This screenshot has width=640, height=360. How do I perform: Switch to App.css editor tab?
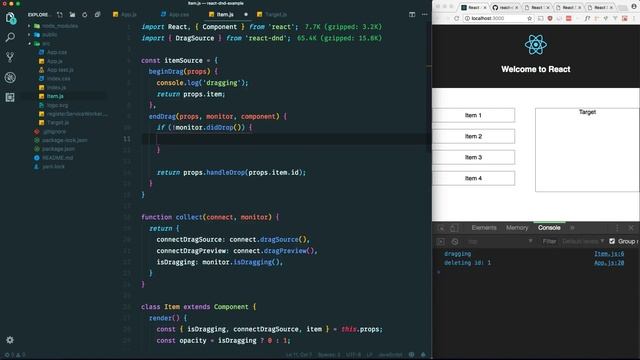tap(175, 14)
